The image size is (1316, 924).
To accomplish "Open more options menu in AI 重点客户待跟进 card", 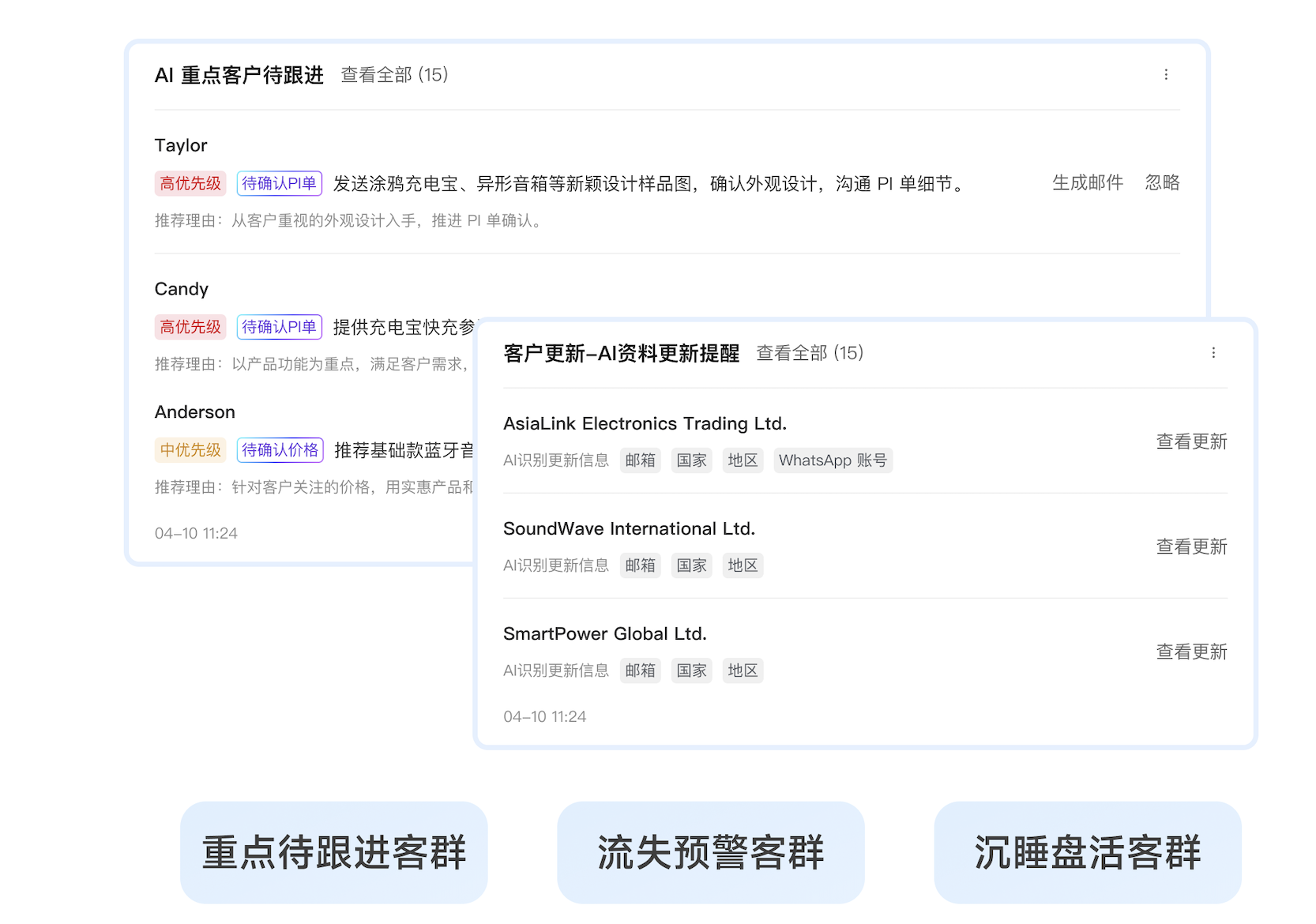I will coord(1166,74).
